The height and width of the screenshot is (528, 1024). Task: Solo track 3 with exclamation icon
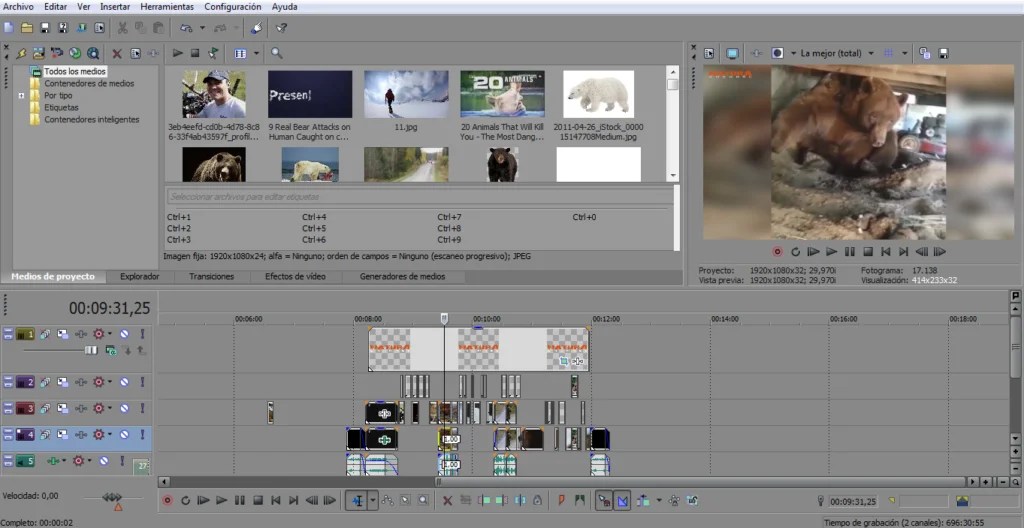(141, 408)
